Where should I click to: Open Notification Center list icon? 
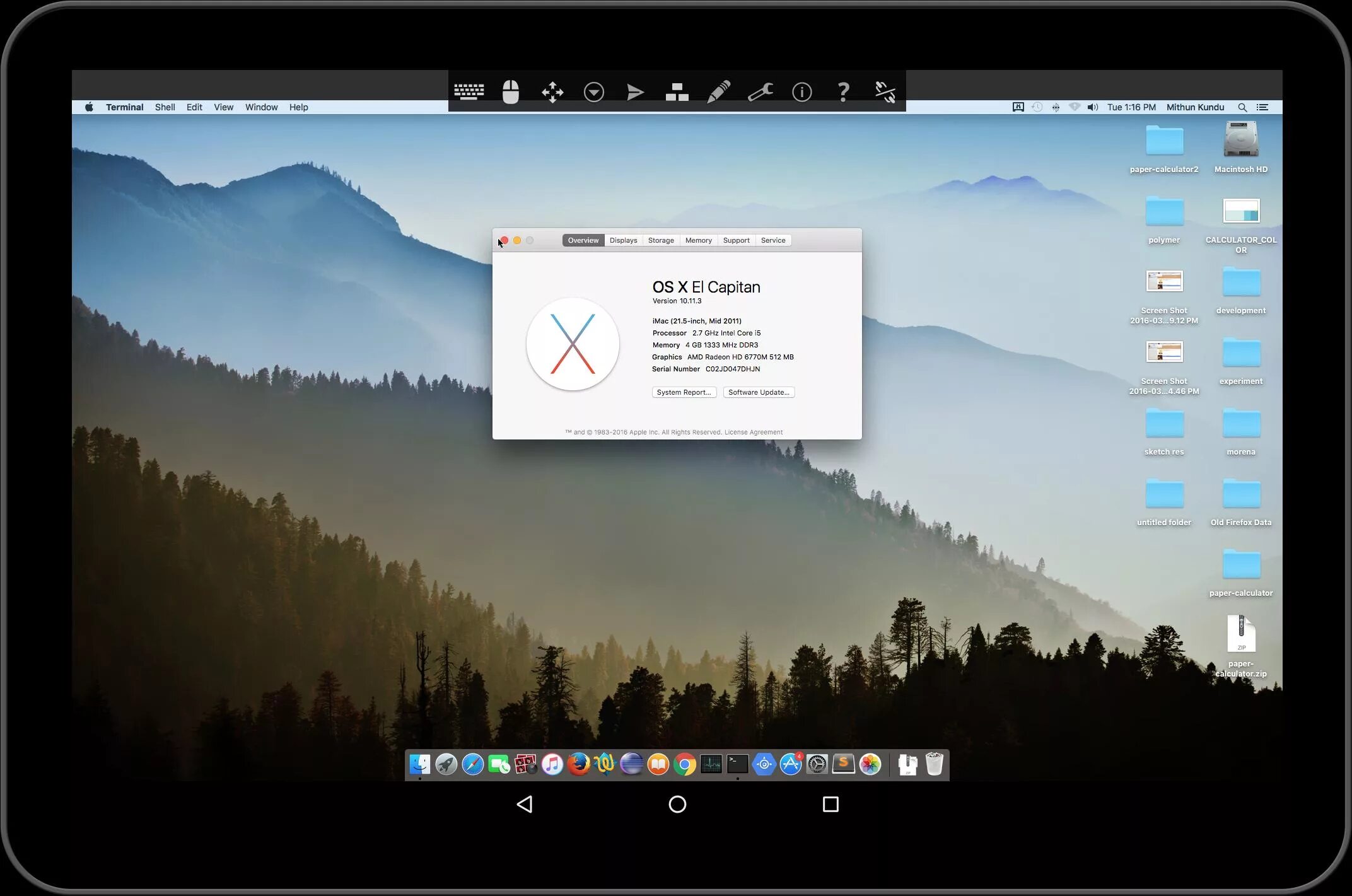[x=1262, y=107]
